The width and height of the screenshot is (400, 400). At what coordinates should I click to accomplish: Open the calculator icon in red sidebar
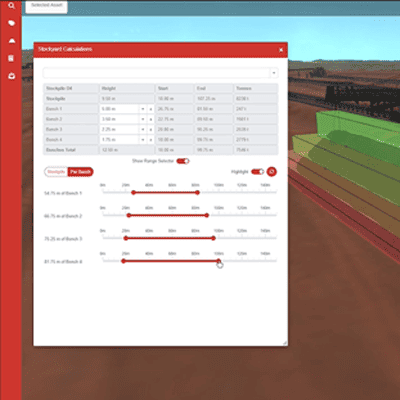(11, 58)
